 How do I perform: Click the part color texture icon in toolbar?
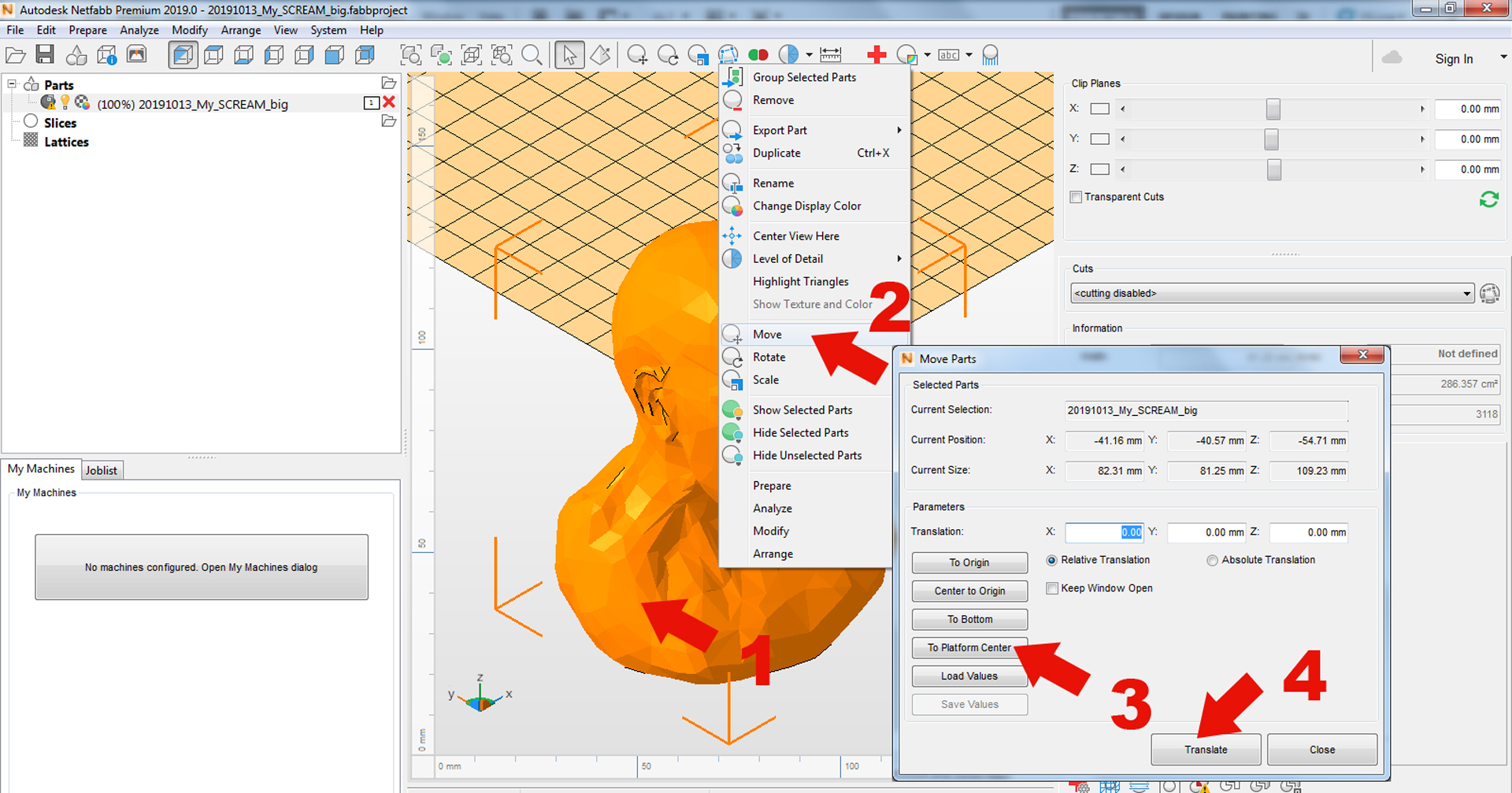(x=907, y=55)
